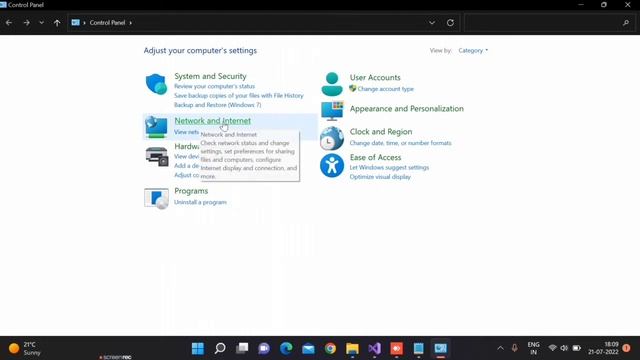The height and width of the screenshot is (360, 640).
Task: Open the Programs heading link
Action: [191, 191]
